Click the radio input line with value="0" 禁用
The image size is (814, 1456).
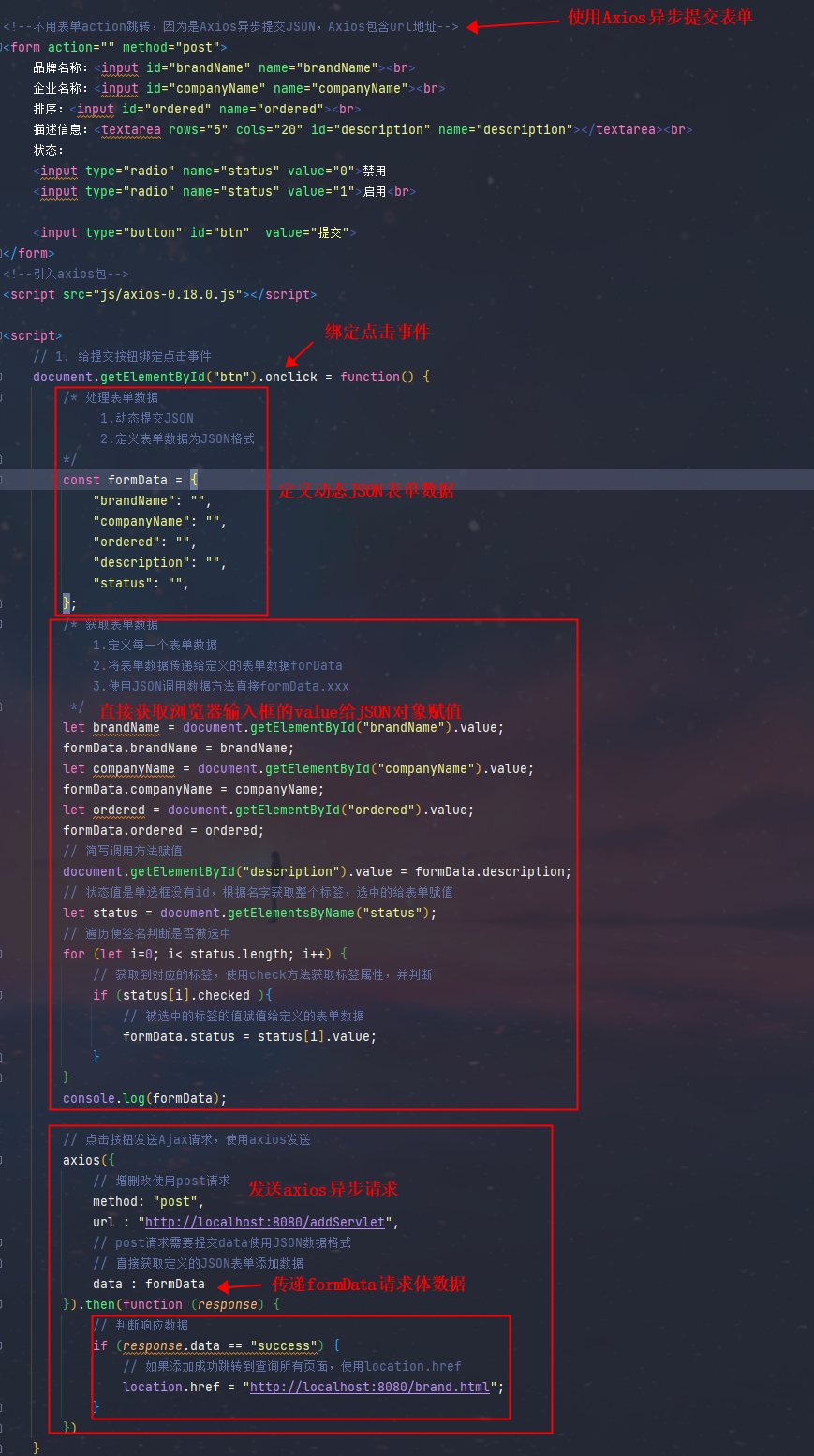coord(209,171)
